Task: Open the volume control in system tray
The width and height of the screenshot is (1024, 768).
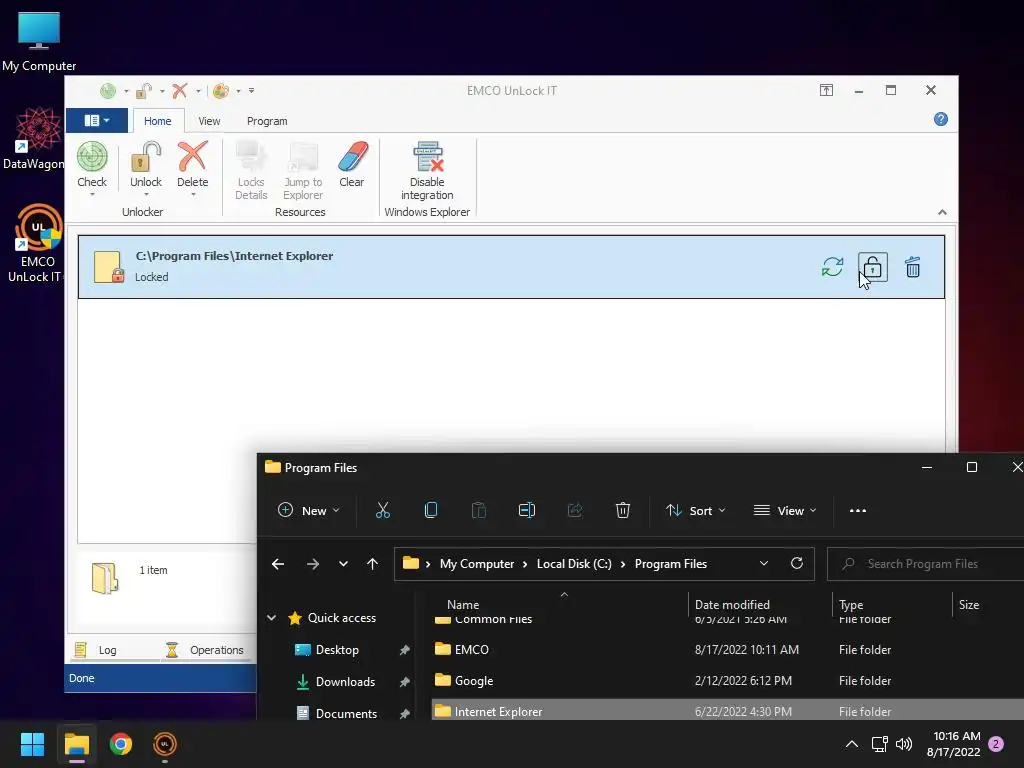Action: 904,744
